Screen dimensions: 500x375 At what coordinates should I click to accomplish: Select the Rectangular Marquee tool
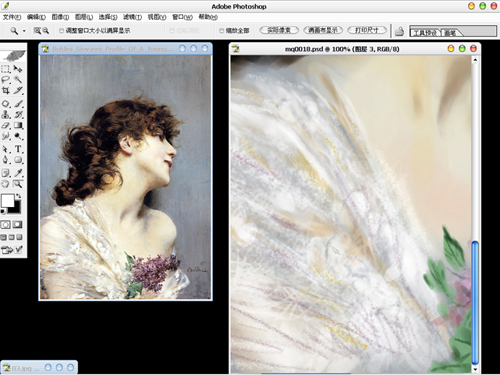click(6, 69)
